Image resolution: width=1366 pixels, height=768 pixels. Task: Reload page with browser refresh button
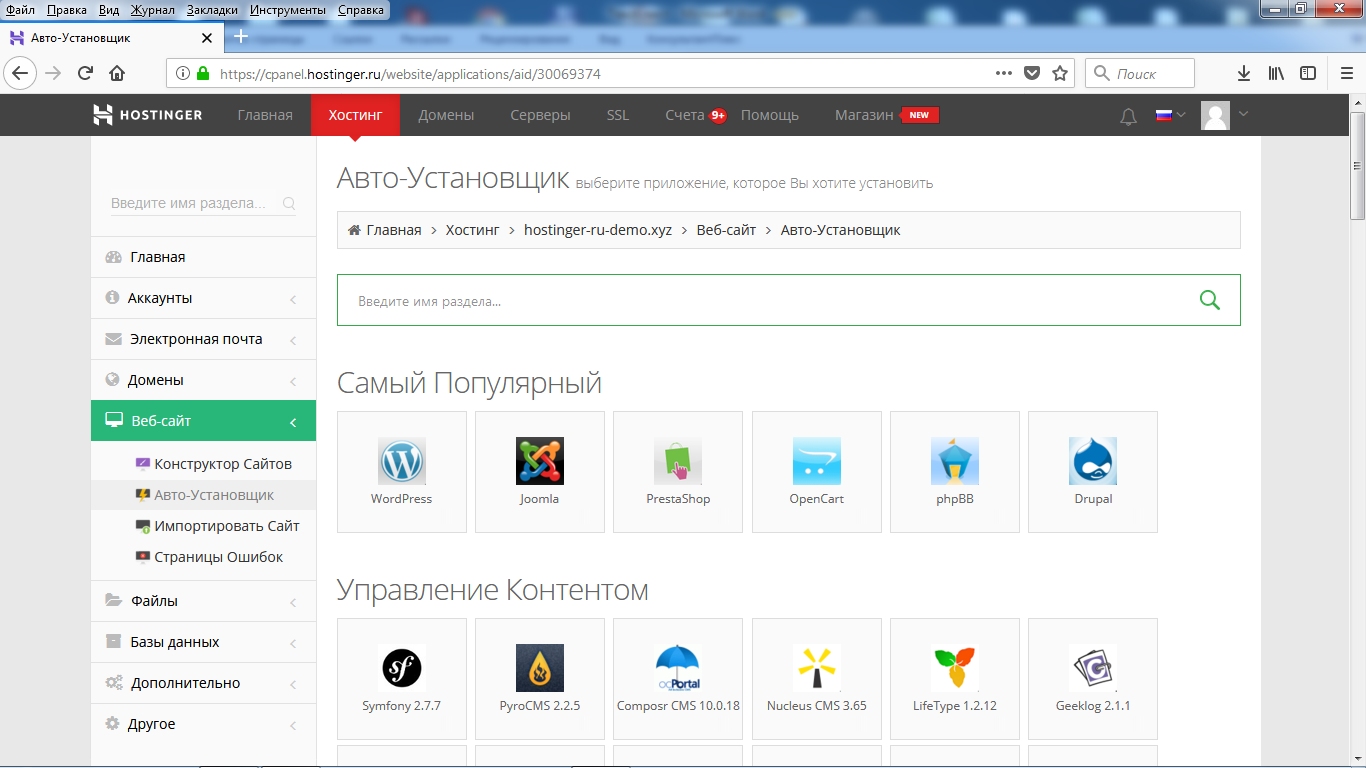pyautogui.click(x=86, y=73)
